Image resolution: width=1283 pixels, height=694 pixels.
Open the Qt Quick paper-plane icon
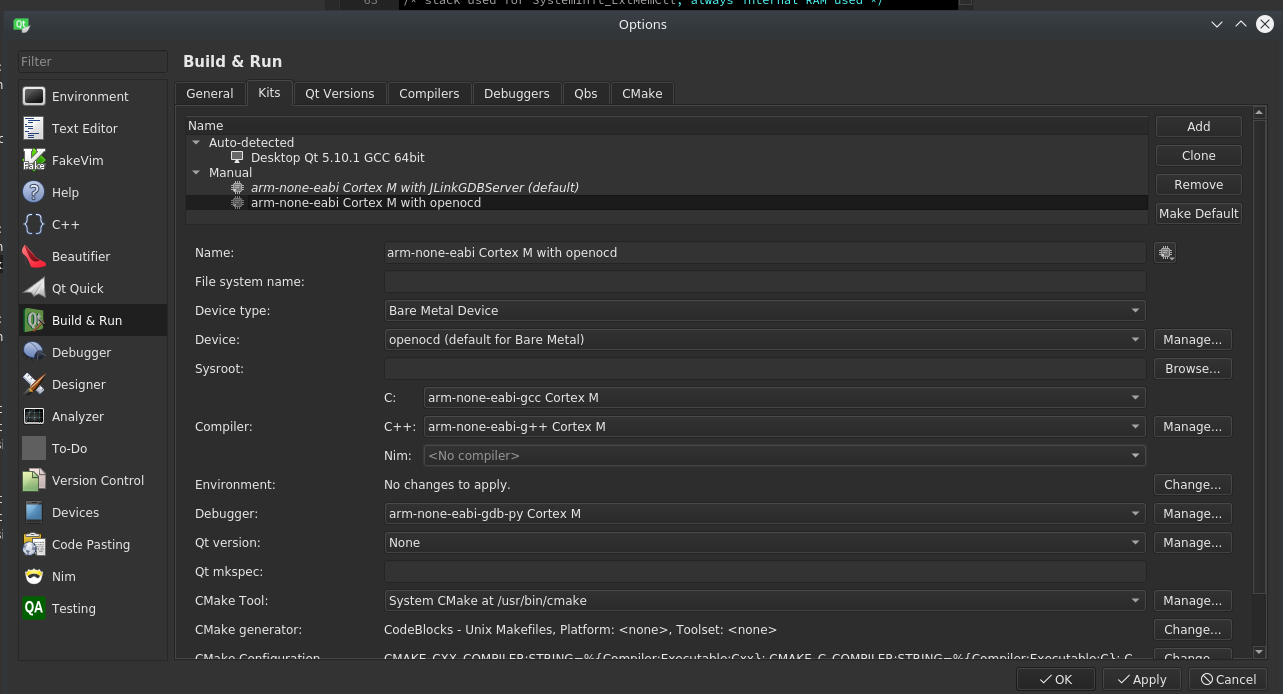click(x=34, y=288)
